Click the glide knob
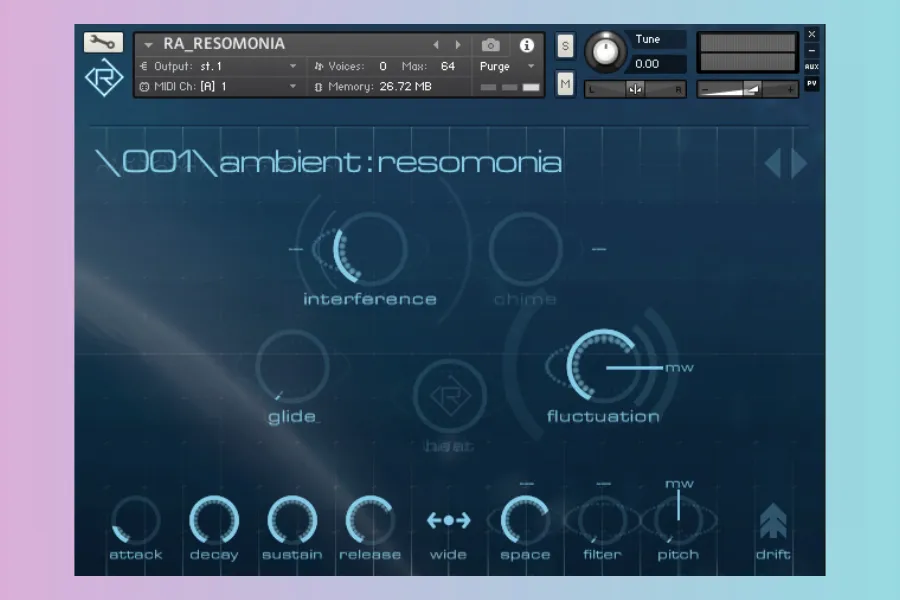The image size is (900, 600). [292, 366]
